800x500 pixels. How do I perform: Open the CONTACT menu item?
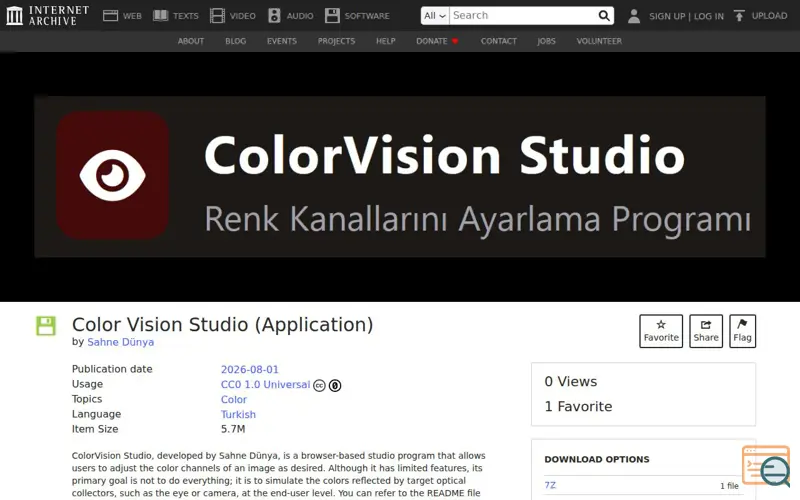point(498,41)
